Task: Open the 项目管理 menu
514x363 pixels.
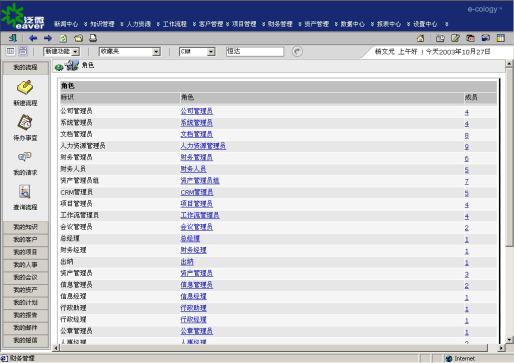Action: 244,24
